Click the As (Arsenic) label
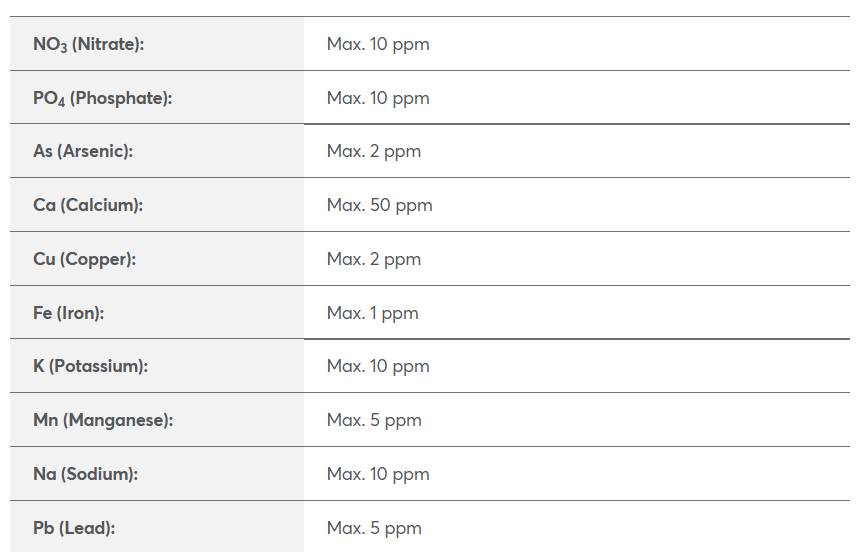856x552 pixels. point(83,151)
